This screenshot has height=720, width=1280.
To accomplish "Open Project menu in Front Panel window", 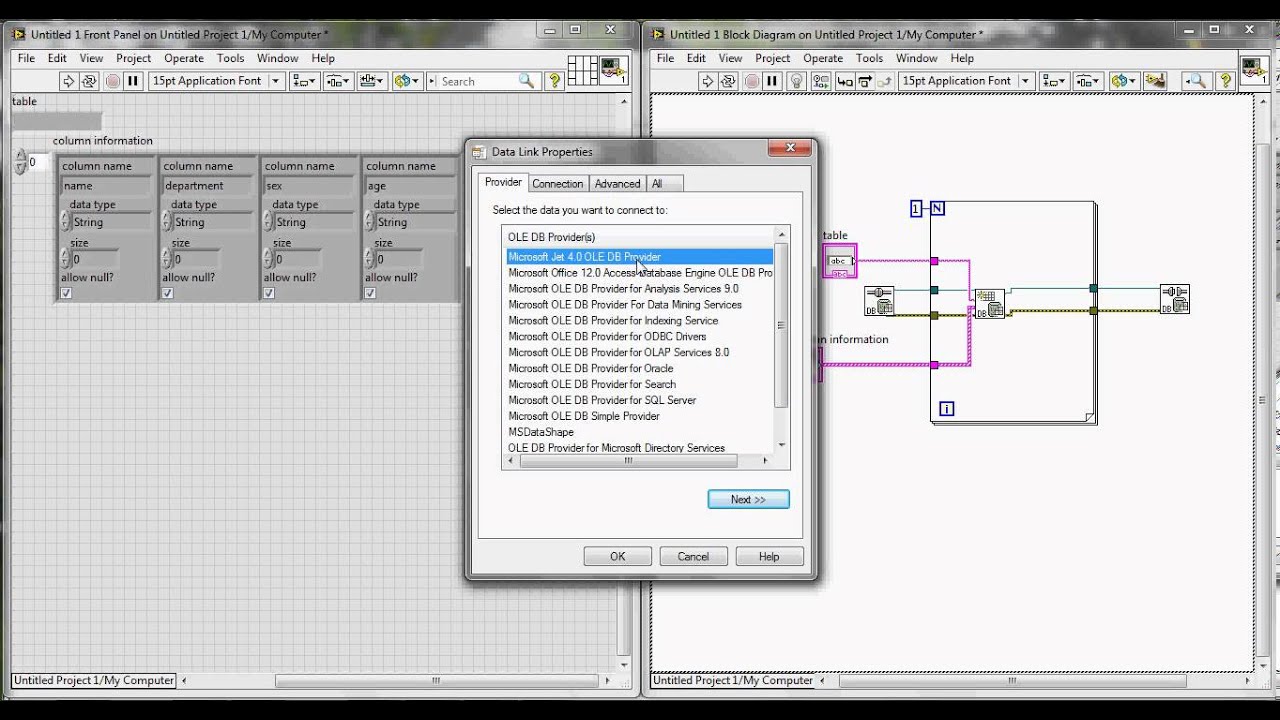I will [x=133, y=58].
